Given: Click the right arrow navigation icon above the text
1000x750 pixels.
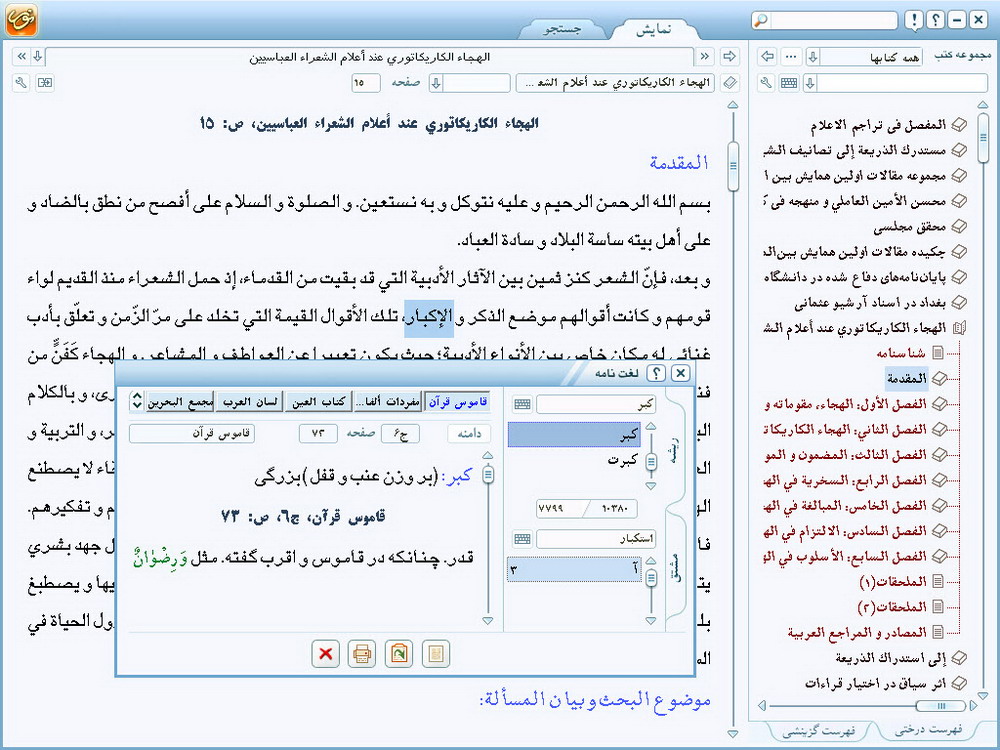Looking at the screenshot, I should click(729, 57).
